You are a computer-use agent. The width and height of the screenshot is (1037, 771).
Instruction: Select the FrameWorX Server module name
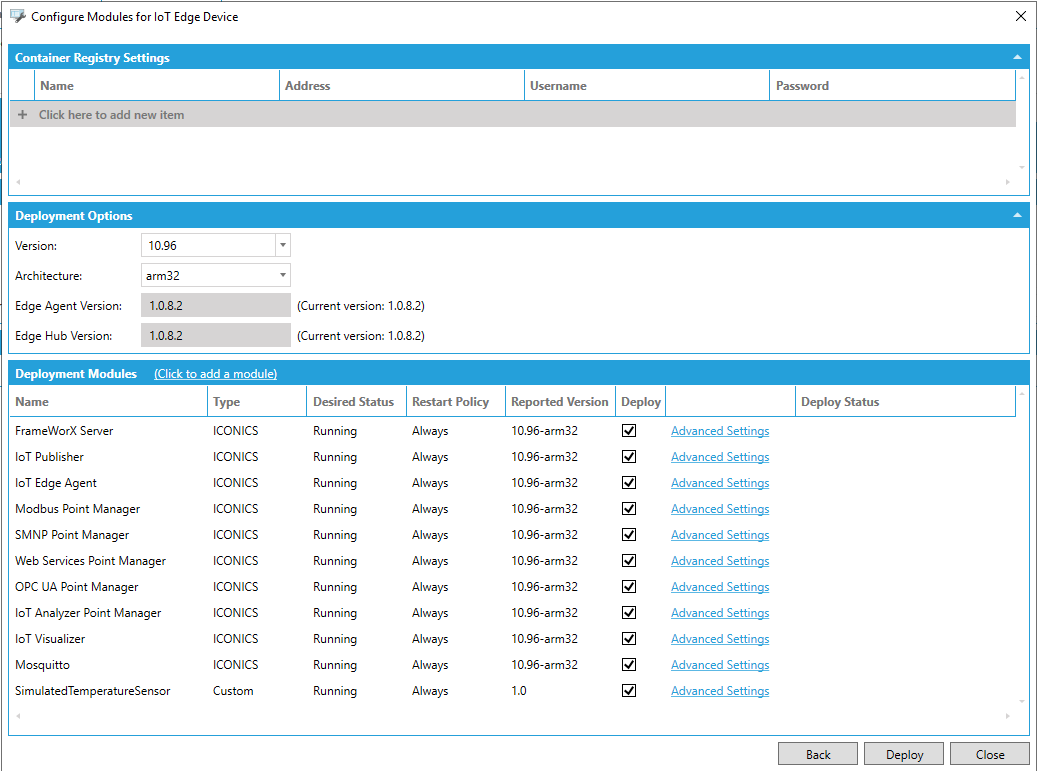[64, 430]
